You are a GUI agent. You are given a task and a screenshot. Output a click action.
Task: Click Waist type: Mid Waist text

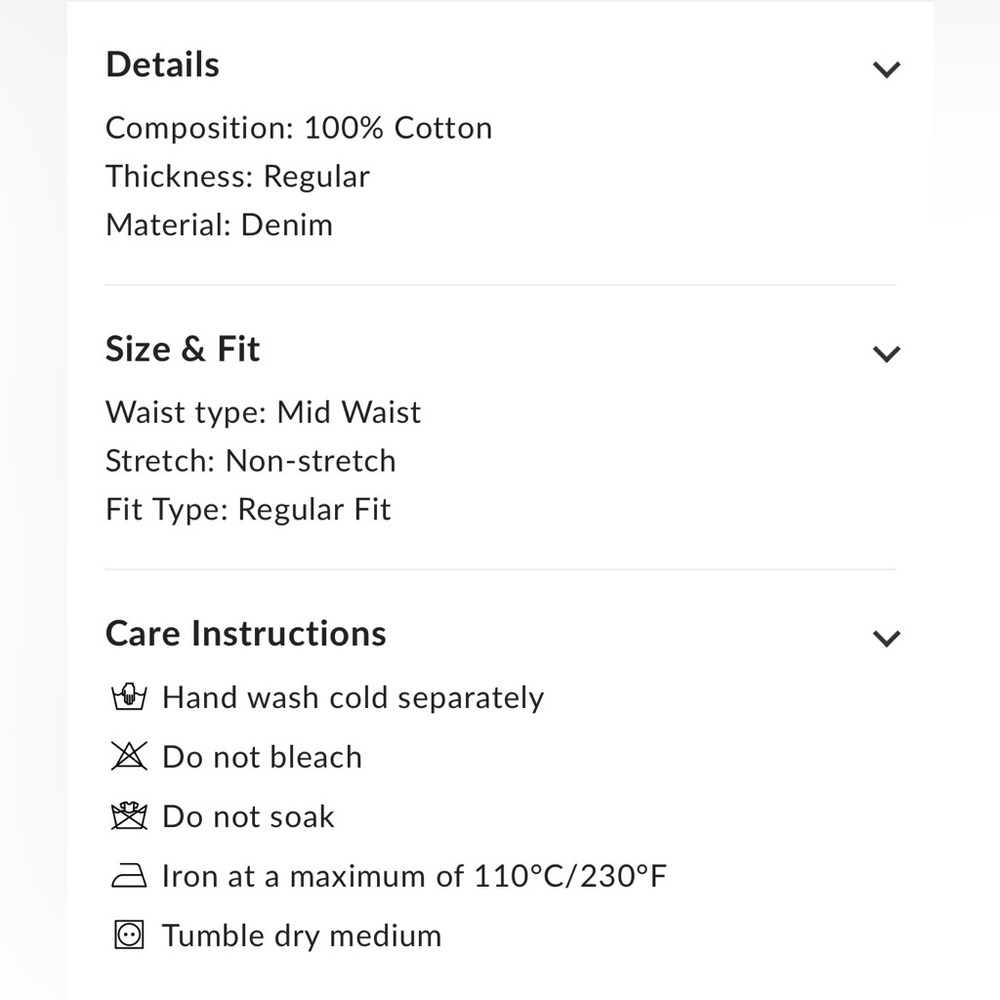263,413
